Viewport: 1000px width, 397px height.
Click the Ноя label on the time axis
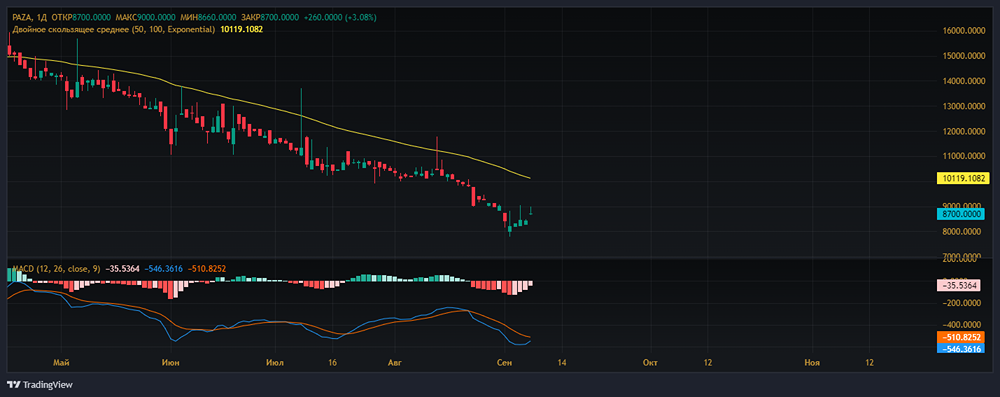(x=812, y=363)
